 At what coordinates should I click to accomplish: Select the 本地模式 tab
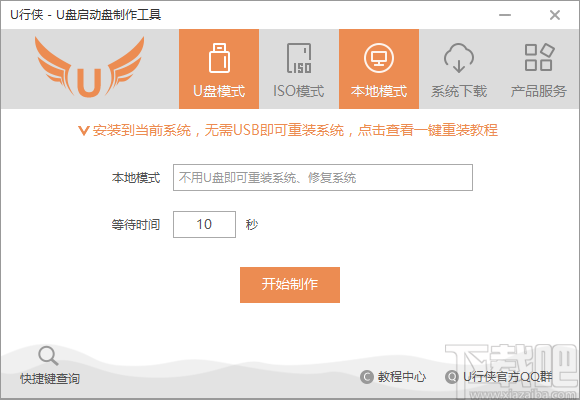tap(379, 69)
